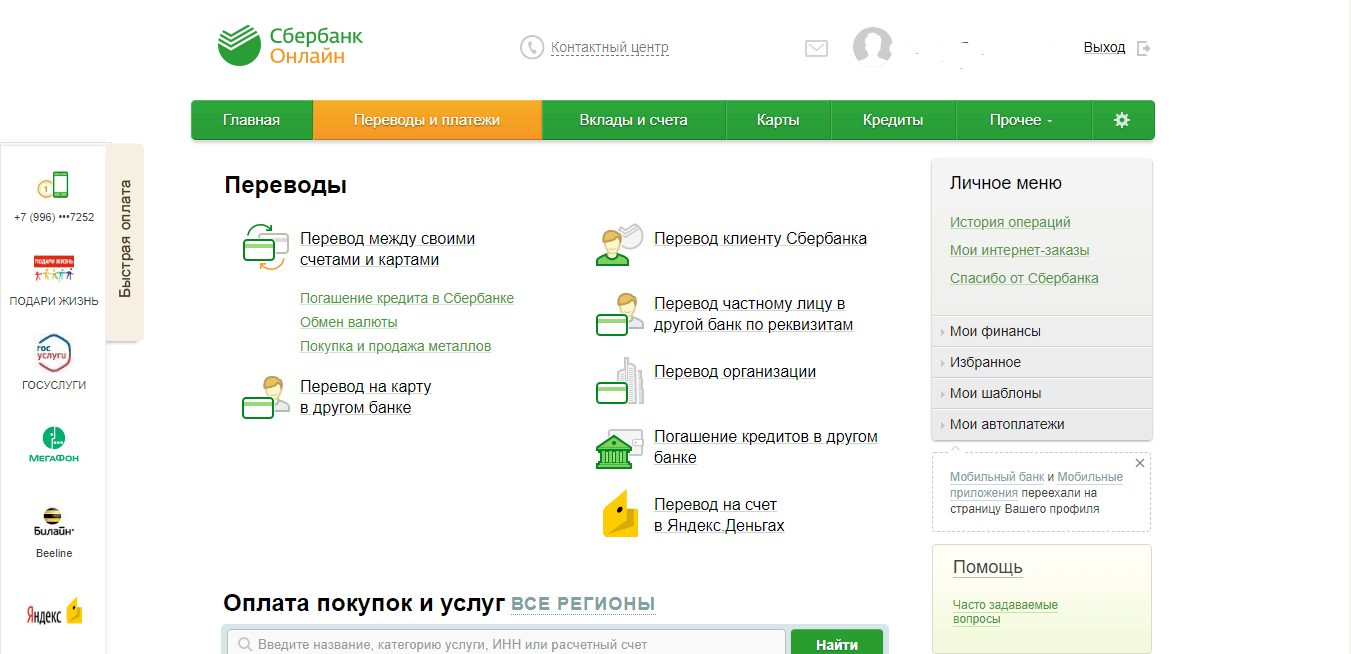Toggle the Быстрая оплата side panel tab
This screenshot has width=1351, height=654.
coord(125,239)
